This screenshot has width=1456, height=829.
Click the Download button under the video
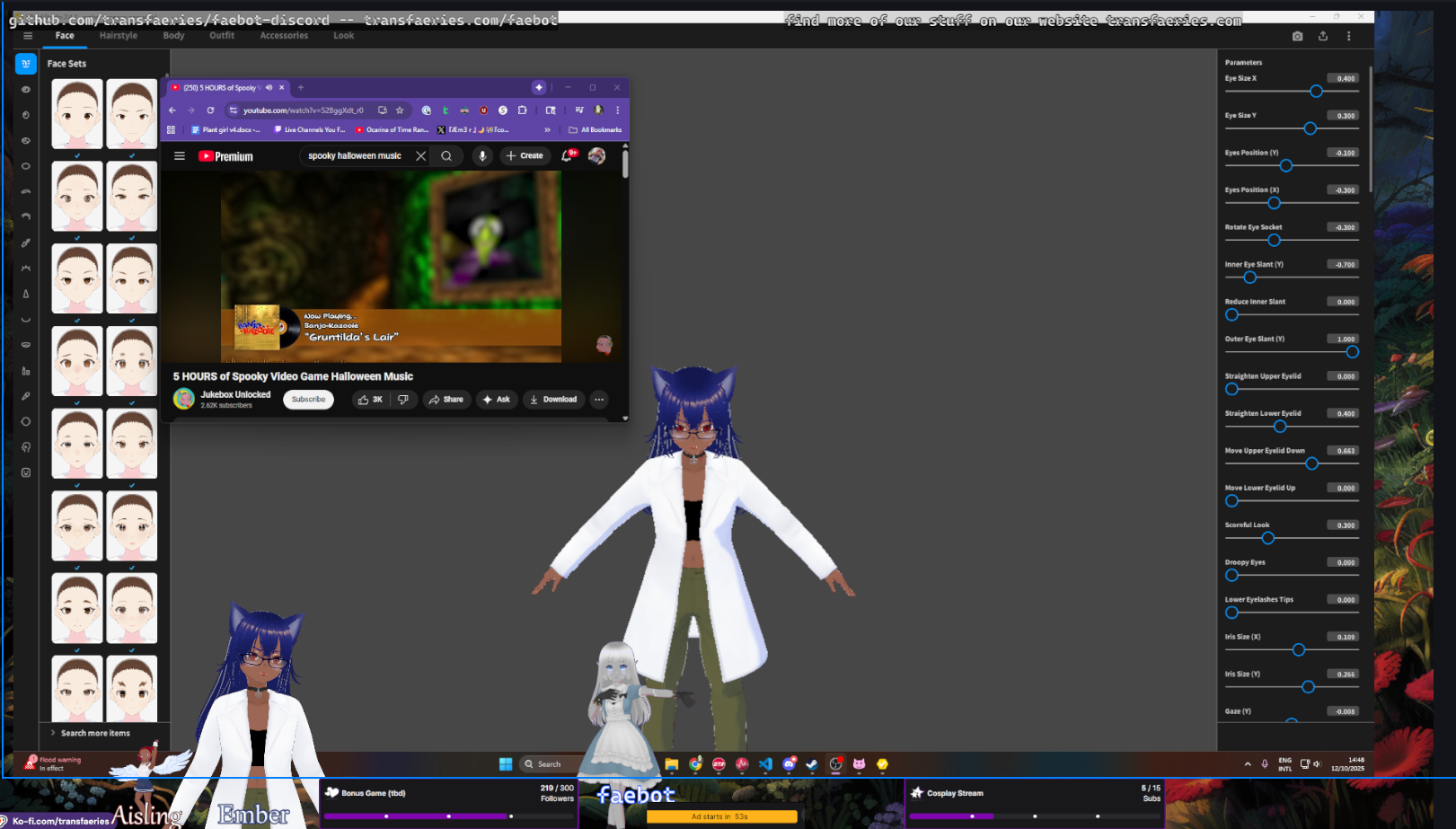553,400
